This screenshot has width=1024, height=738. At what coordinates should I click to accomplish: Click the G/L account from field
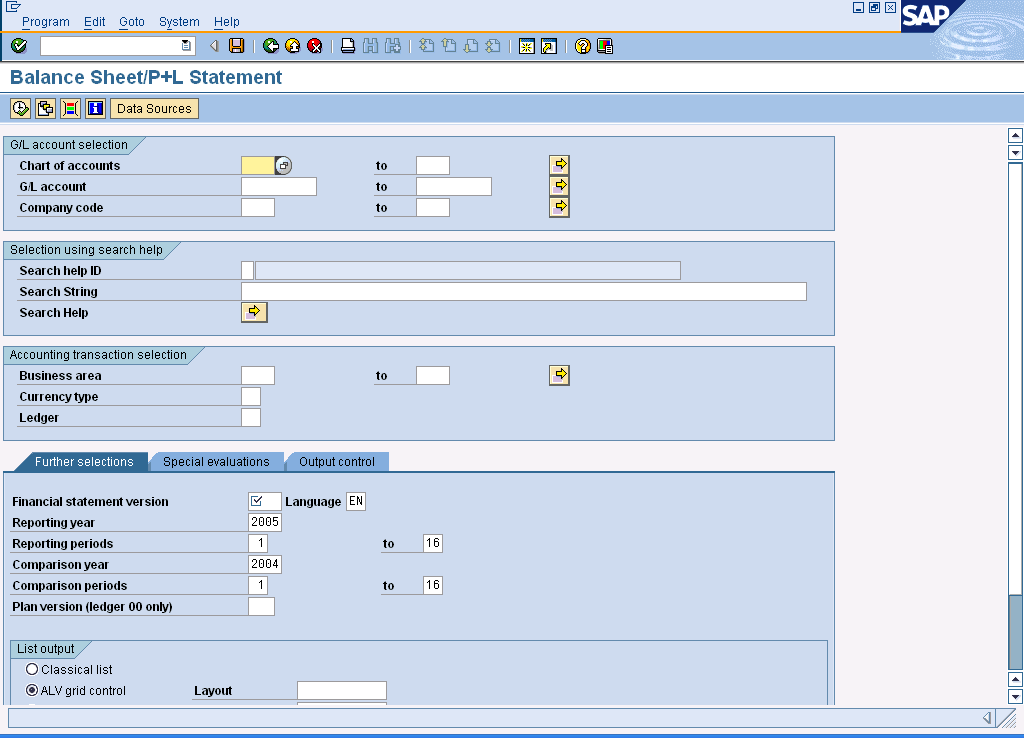tap(279, 187)
